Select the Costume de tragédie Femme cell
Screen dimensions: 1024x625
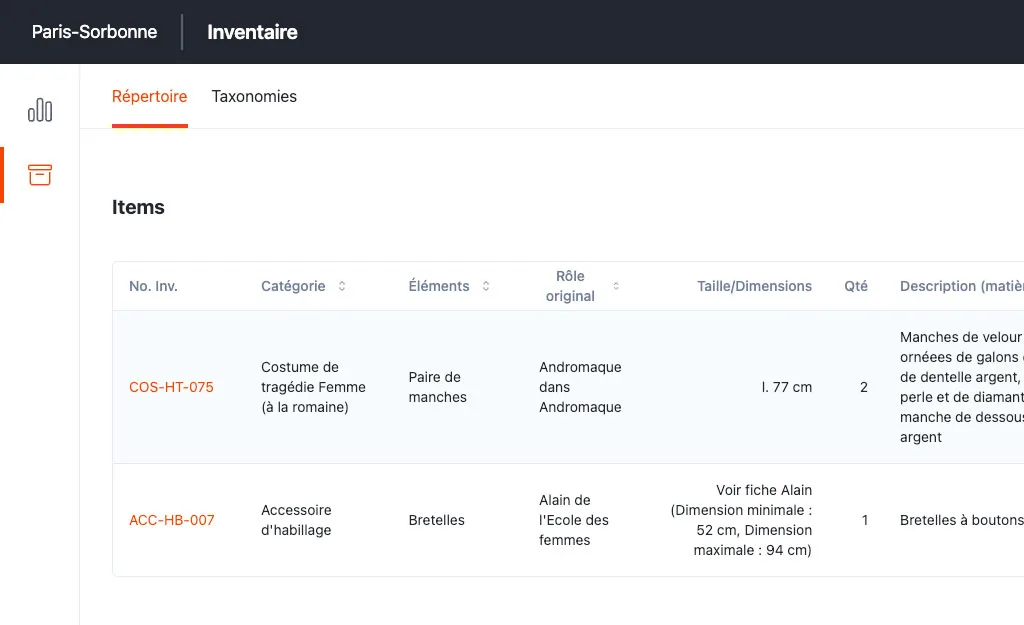313,387
